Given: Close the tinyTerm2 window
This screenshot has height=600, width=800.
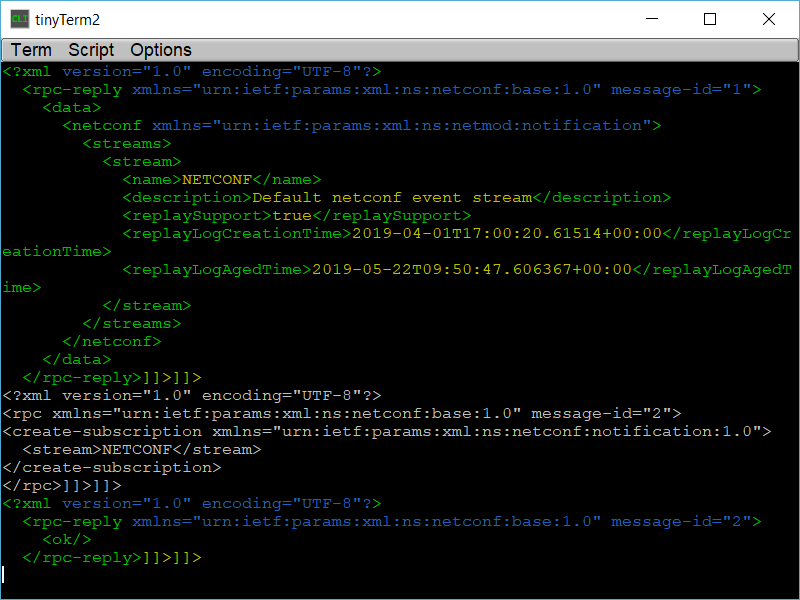Looking at the screenshot, I should 768,19.
